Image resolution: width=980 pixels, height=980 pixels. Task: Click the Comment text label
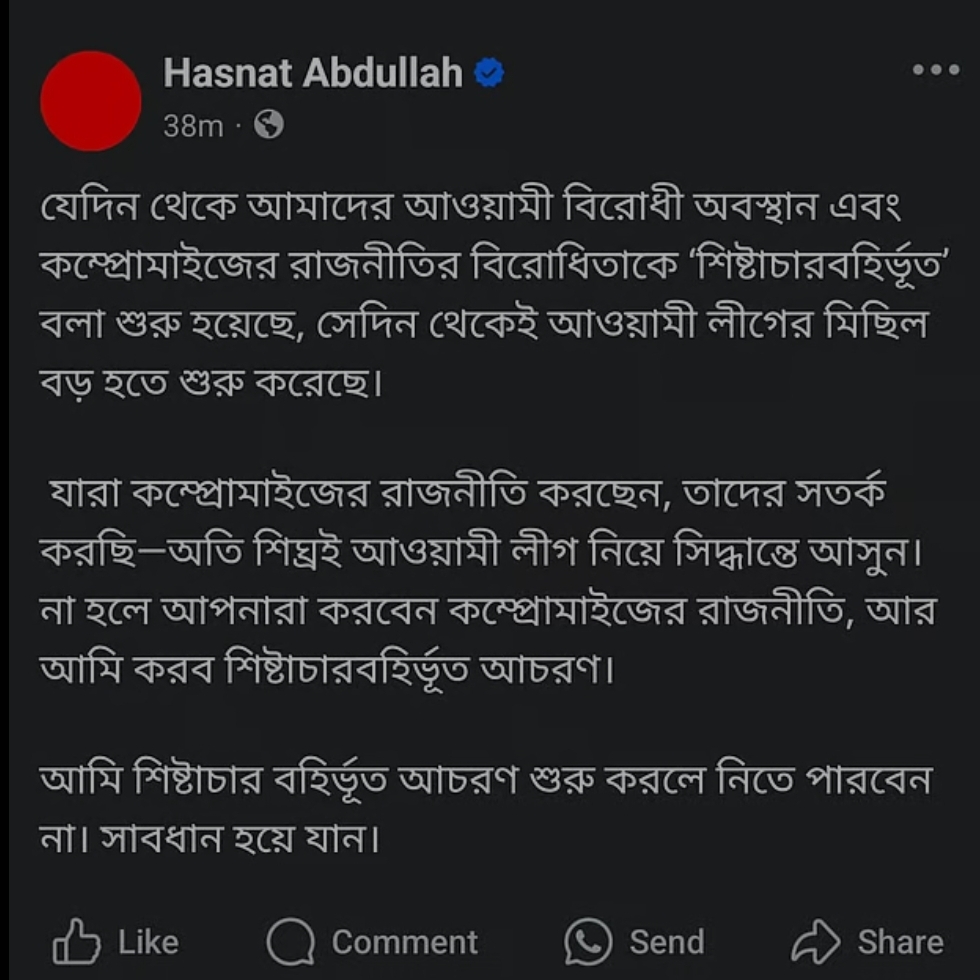(404, 942)
